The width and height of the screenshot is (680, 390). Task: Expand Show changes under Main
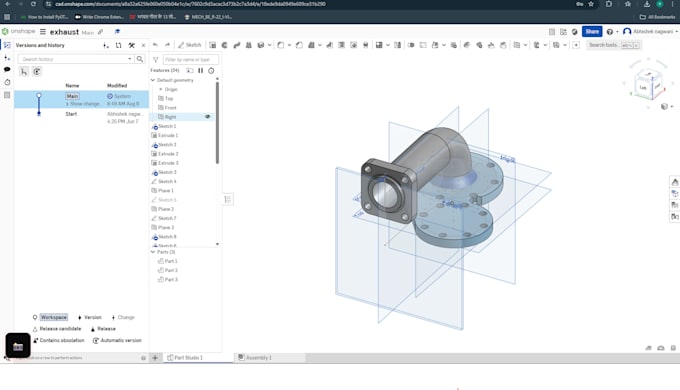click(x=83, y=104)
